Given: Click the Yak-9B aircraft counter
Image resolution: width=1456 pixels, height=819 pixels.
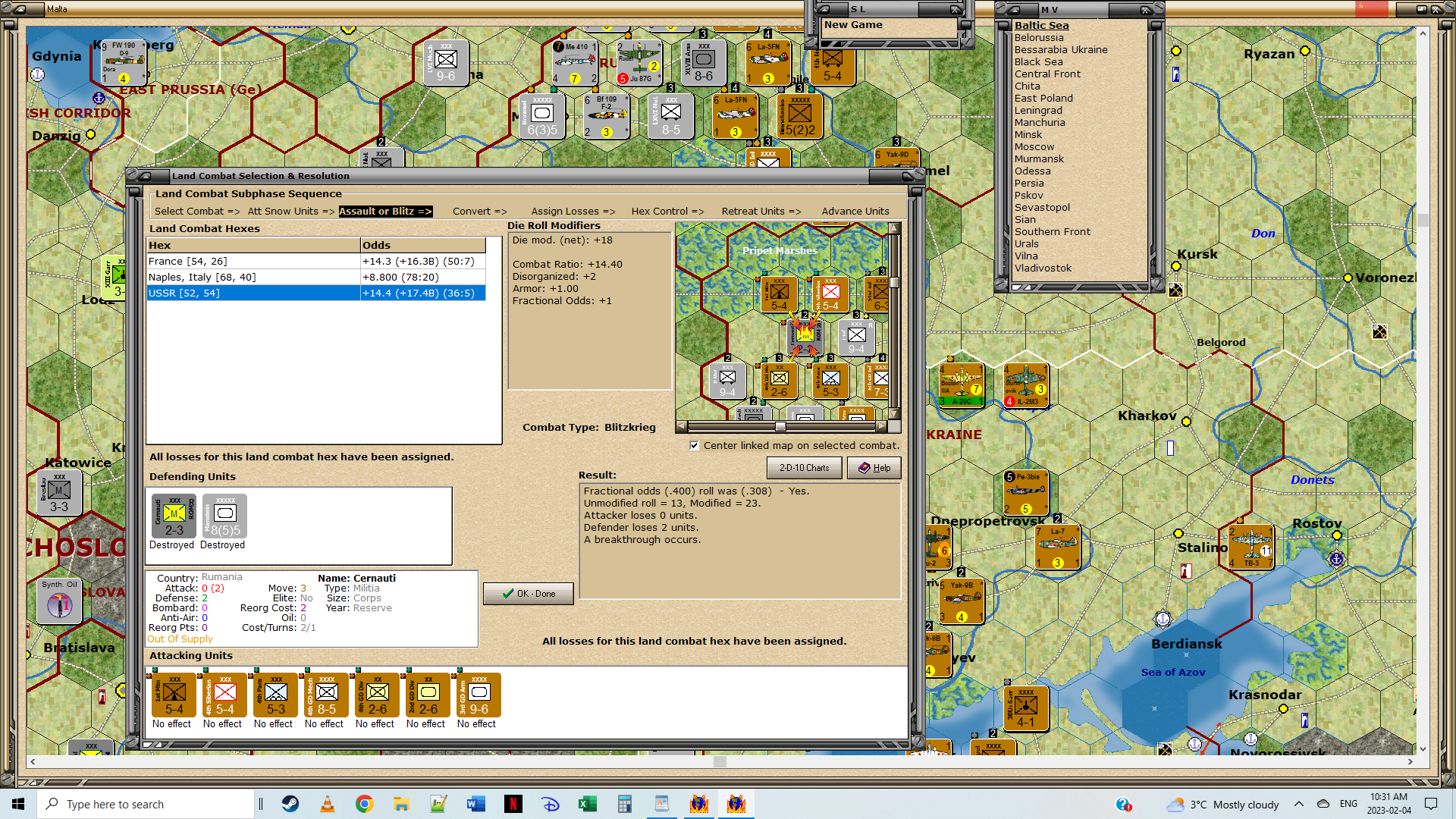Looking at the screenshot, I should 962,601.
